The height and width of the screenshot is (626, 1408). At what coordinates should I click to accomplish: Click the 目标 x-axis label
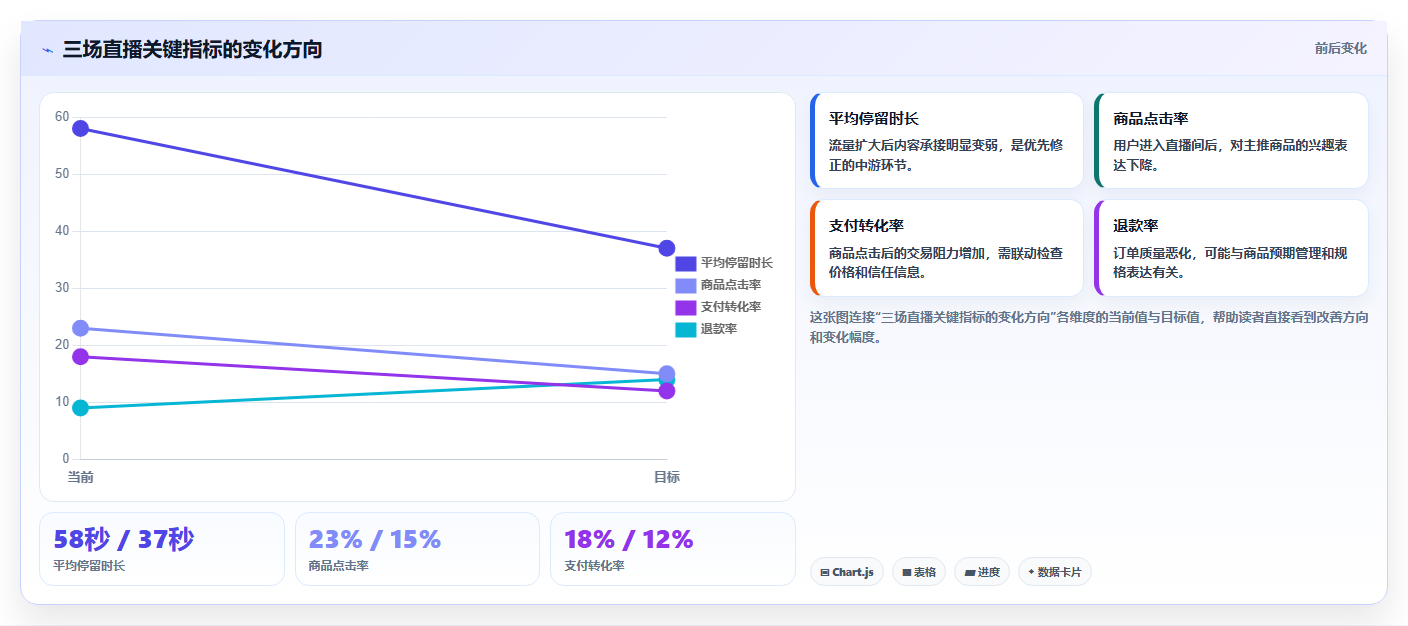[x=667, y=477]
